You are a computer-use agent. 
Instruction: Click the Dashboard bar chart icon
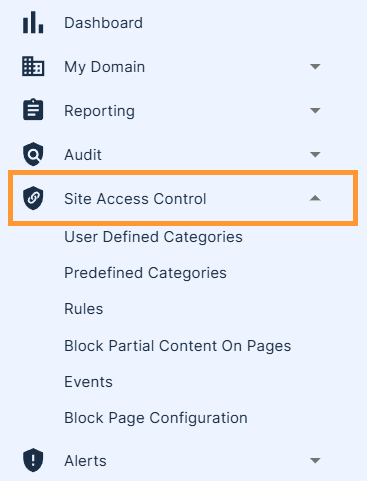33,22
